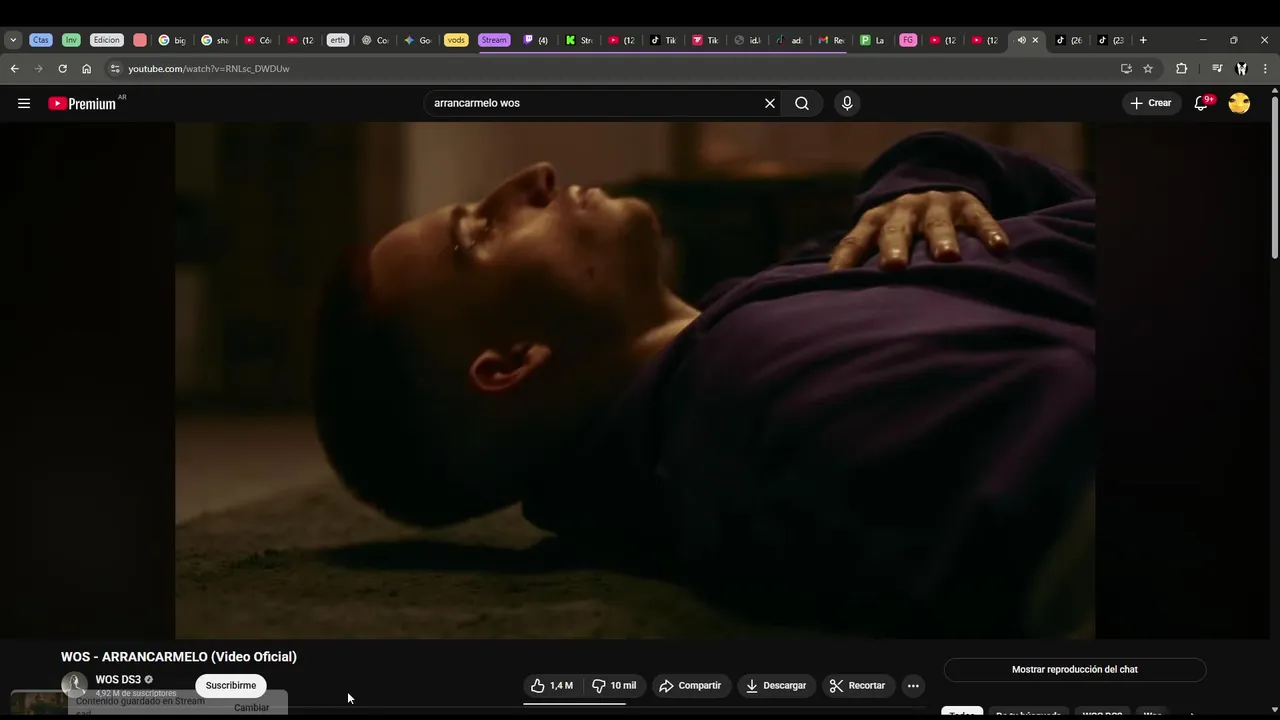The image size is (1280, 720).
Task: Switch to the Twitch (4) tab
Action: point(536,40)
